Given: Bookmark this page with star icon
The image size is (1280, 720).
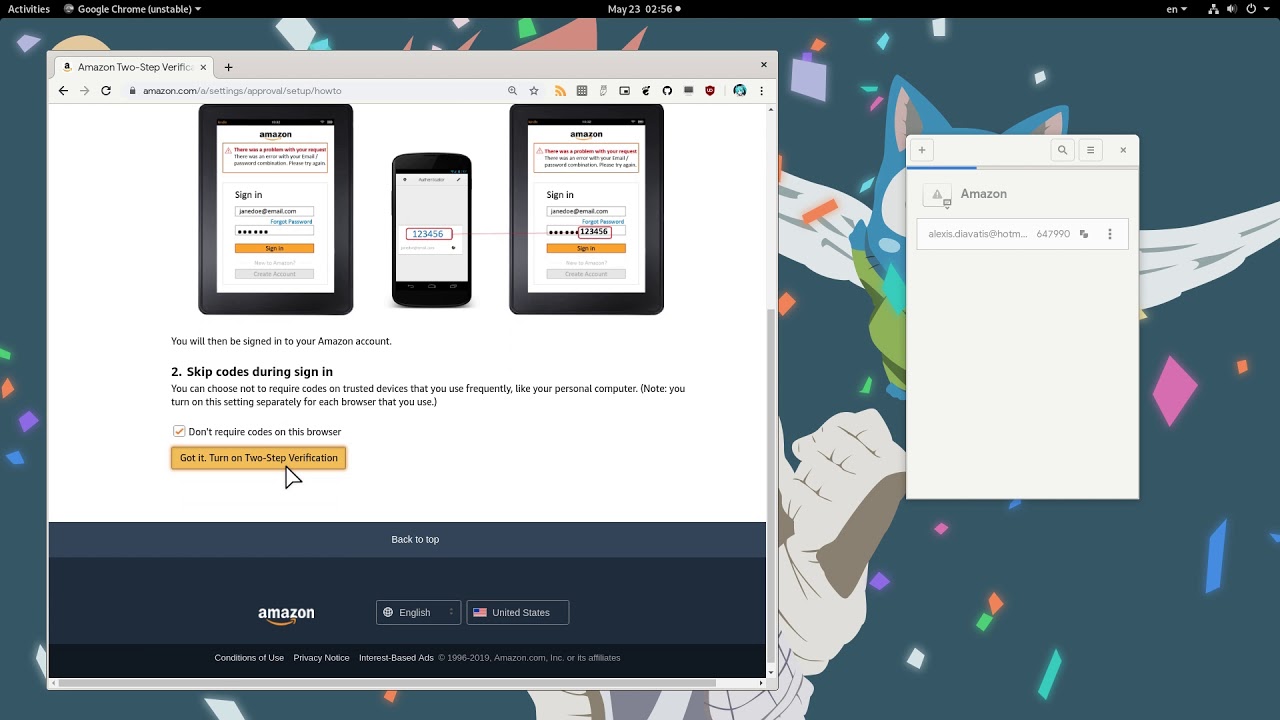Looking at the screenshot, I should [x=534, y=90].
